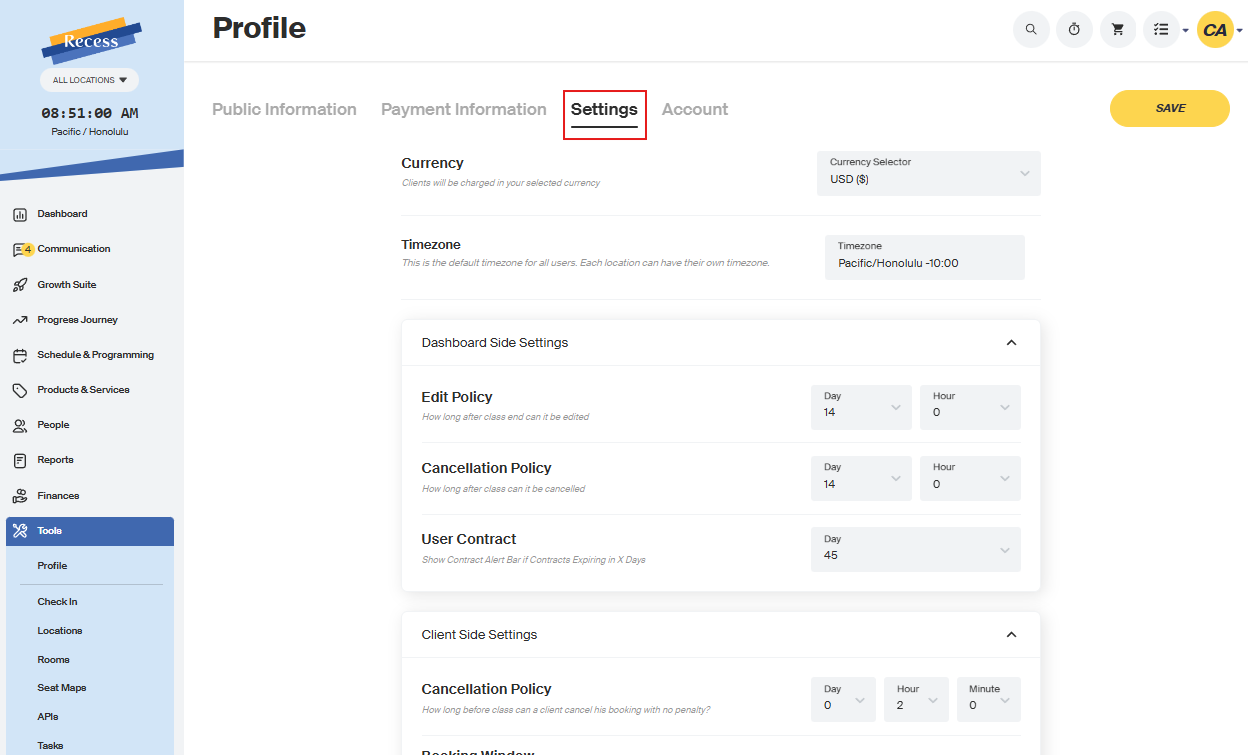Click the Timezone input field
This screenshot has width=1248, height=755.
coord(924,257)
